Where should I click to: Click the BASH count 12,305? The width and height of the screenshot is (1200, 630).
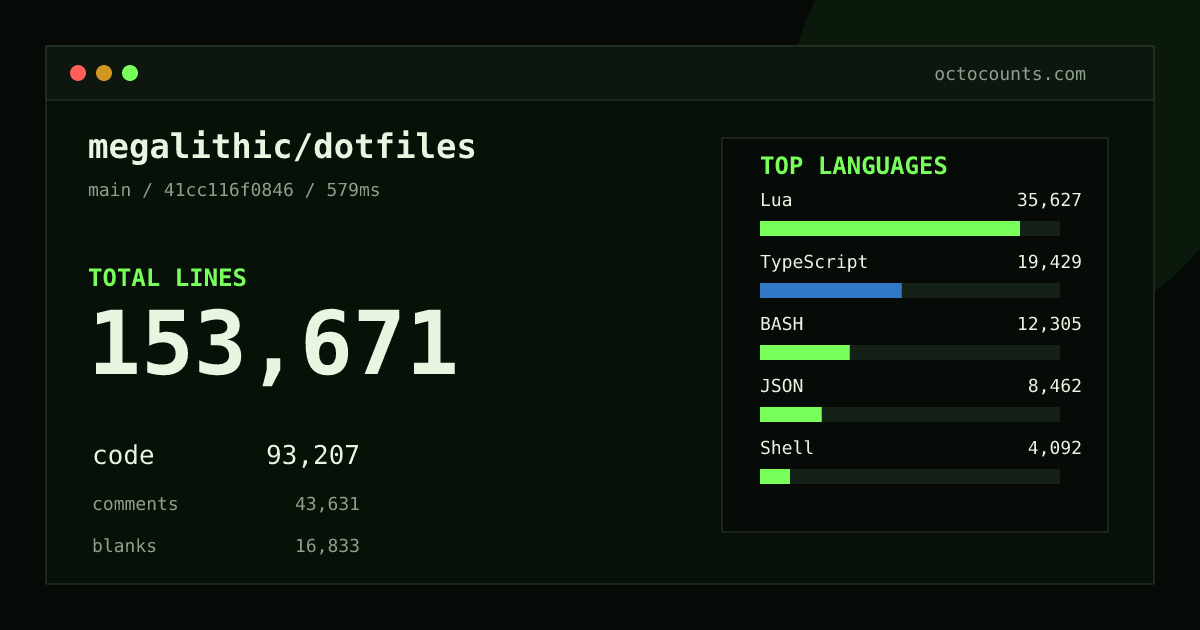[x=1049, y=324]
